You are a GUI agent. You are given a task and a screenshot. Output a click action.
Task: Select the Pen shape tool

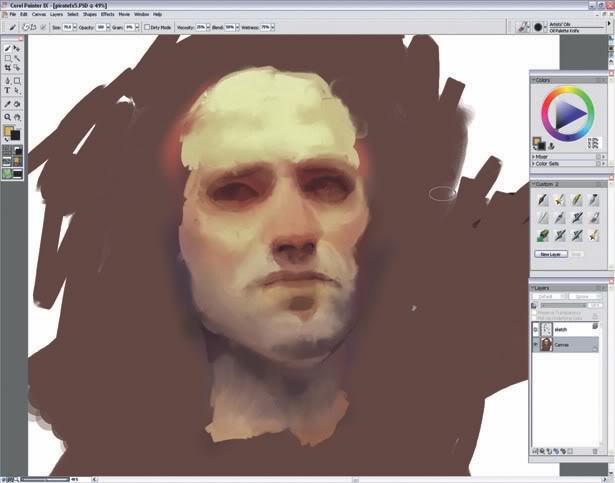click(7, 81)
